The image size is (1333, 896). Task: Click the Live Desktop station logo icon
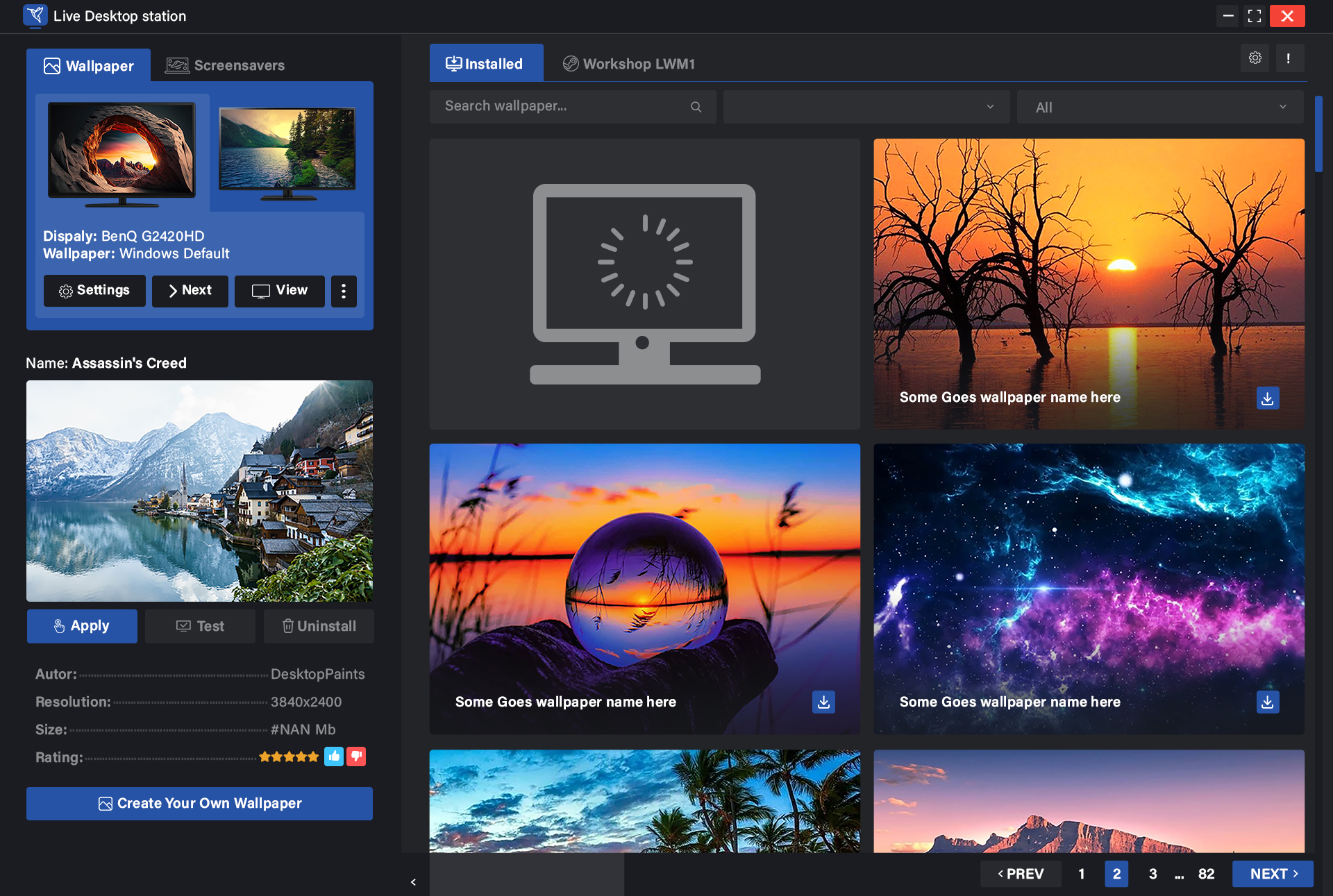[x=35, y=16]
